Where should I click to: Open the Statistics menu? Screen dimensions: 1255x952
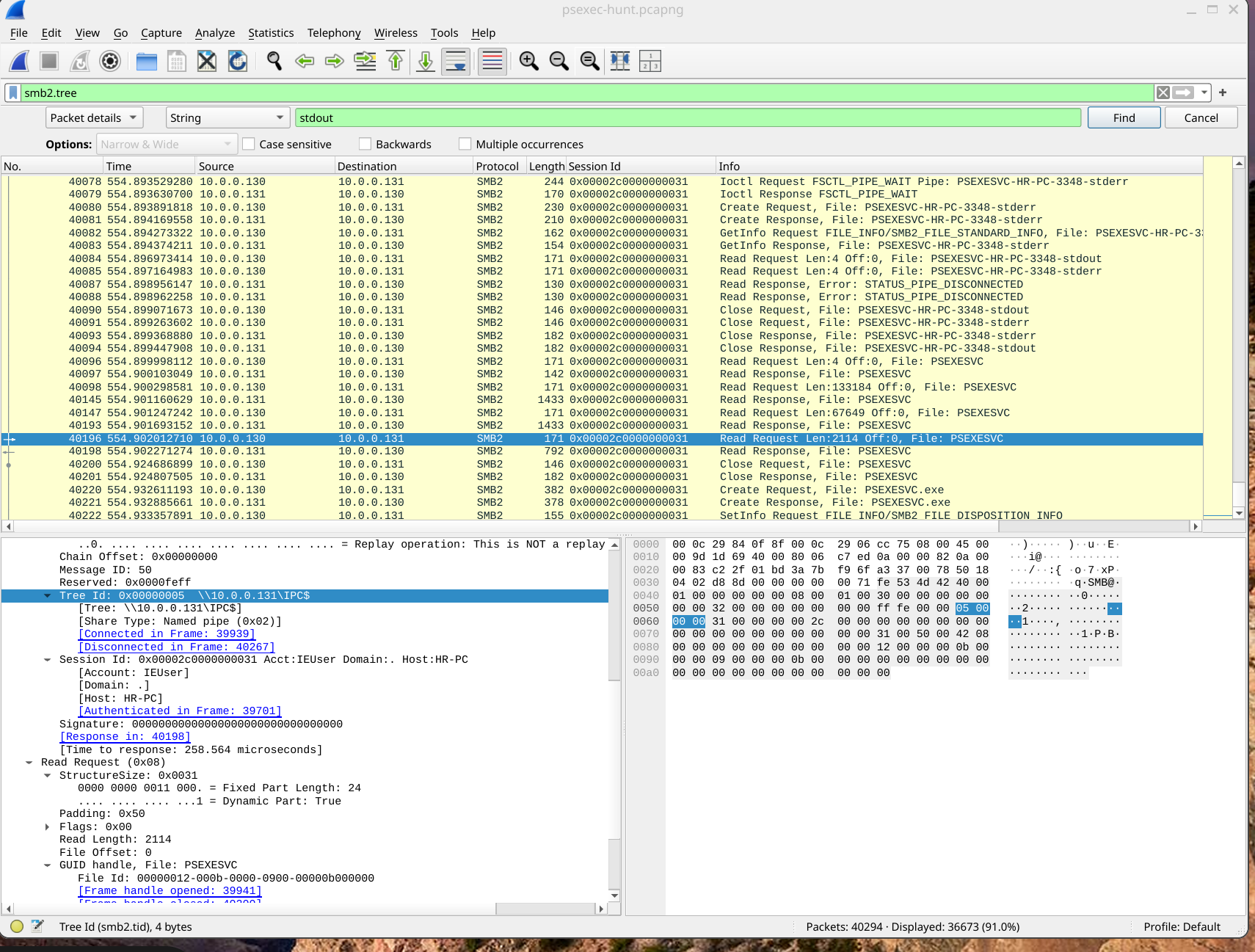[x=271, y=33]
